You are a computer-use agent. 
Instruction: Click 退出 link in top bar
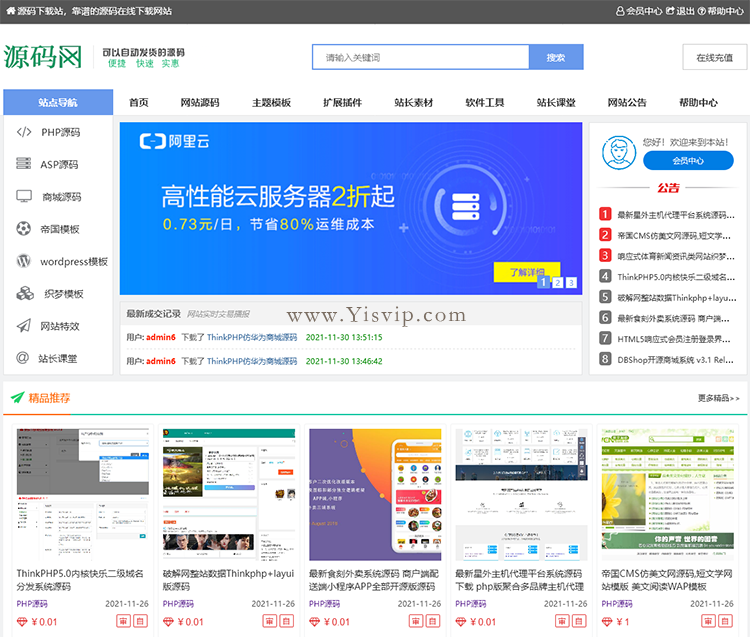point(685,11)
